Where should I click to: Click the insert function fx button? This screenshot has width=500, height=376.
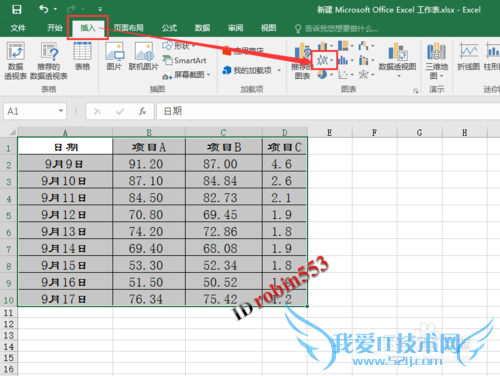(143, 111)
